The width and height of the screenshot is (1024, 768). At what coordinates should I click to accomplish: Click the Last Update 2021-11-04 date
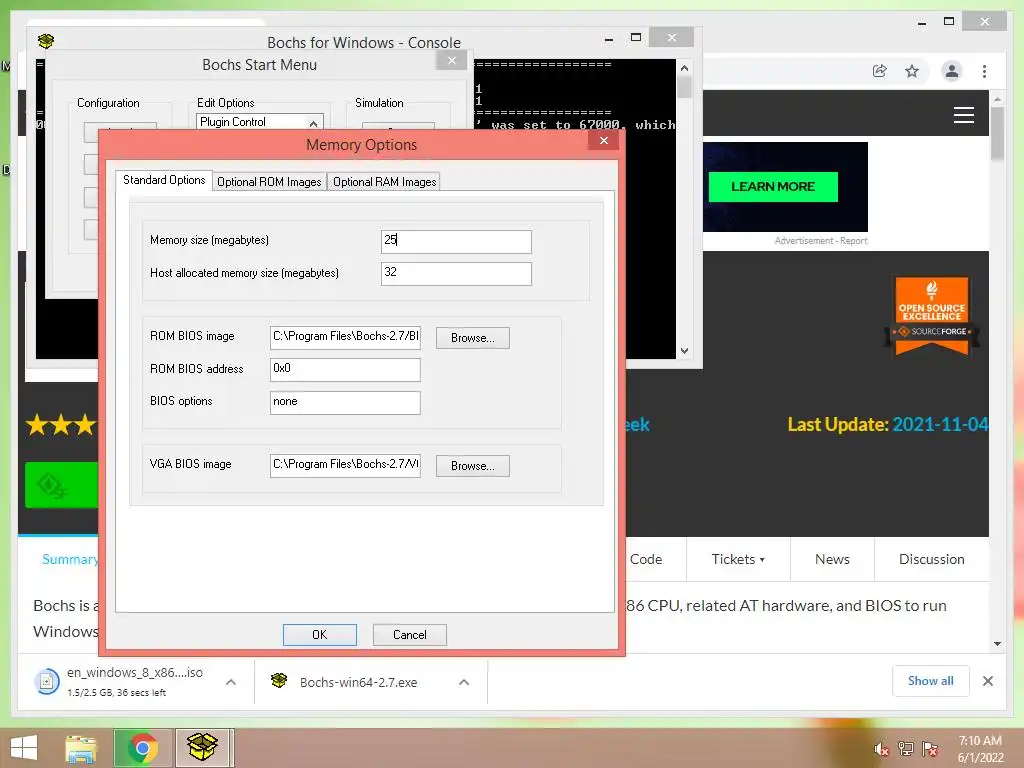click(940, 424)
